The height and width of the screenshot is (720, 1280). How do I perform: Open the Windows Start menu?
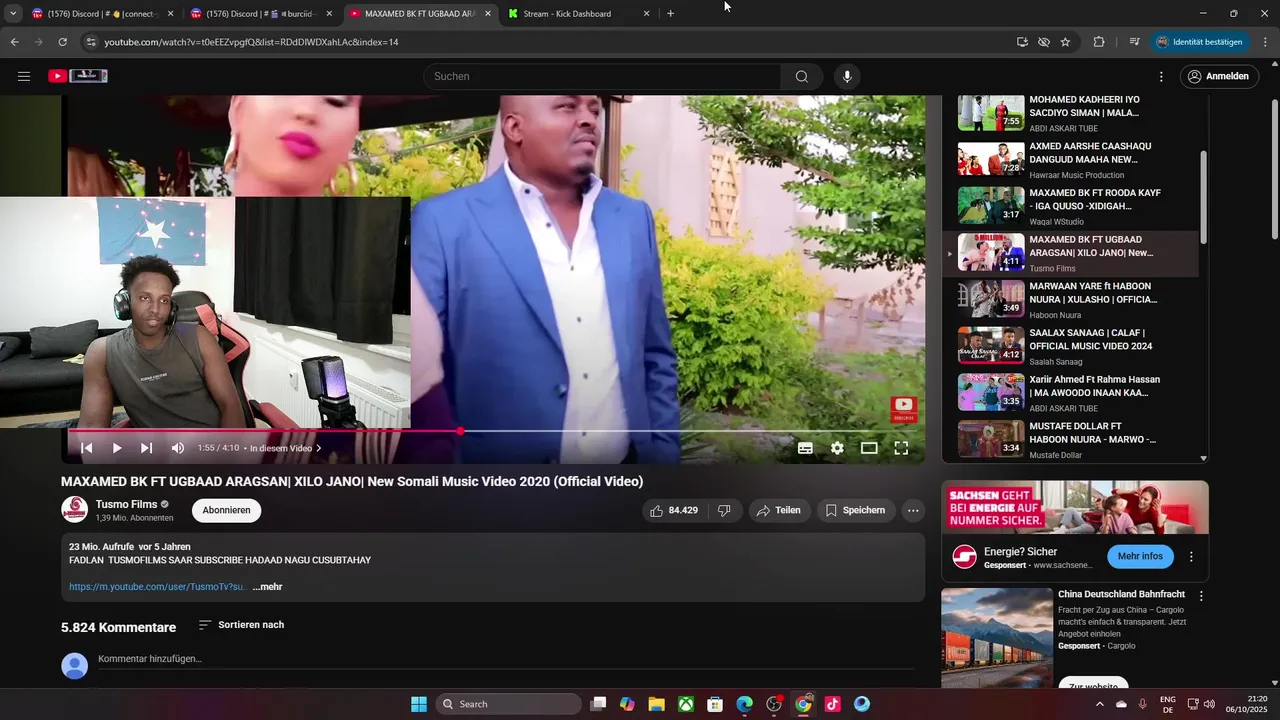(x=419, y=704)
